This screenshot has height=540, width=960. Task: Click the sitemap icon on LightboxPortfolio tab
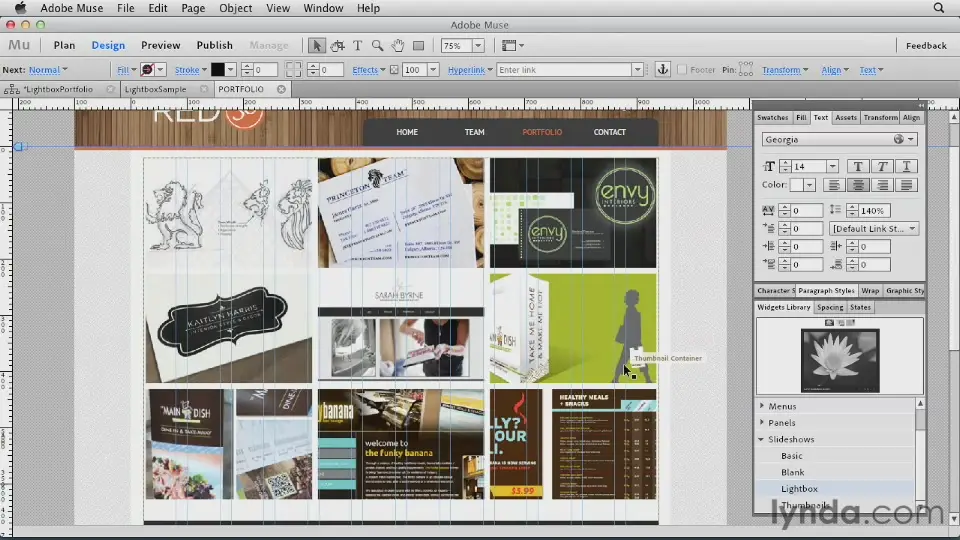click(11, 89)
